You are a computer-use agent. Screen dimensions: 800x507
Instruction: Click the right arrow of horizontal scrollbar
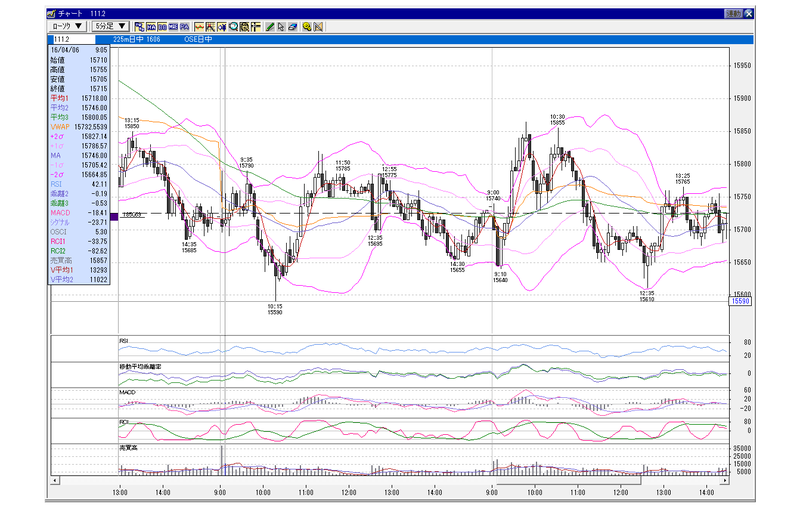click(724, 480)
